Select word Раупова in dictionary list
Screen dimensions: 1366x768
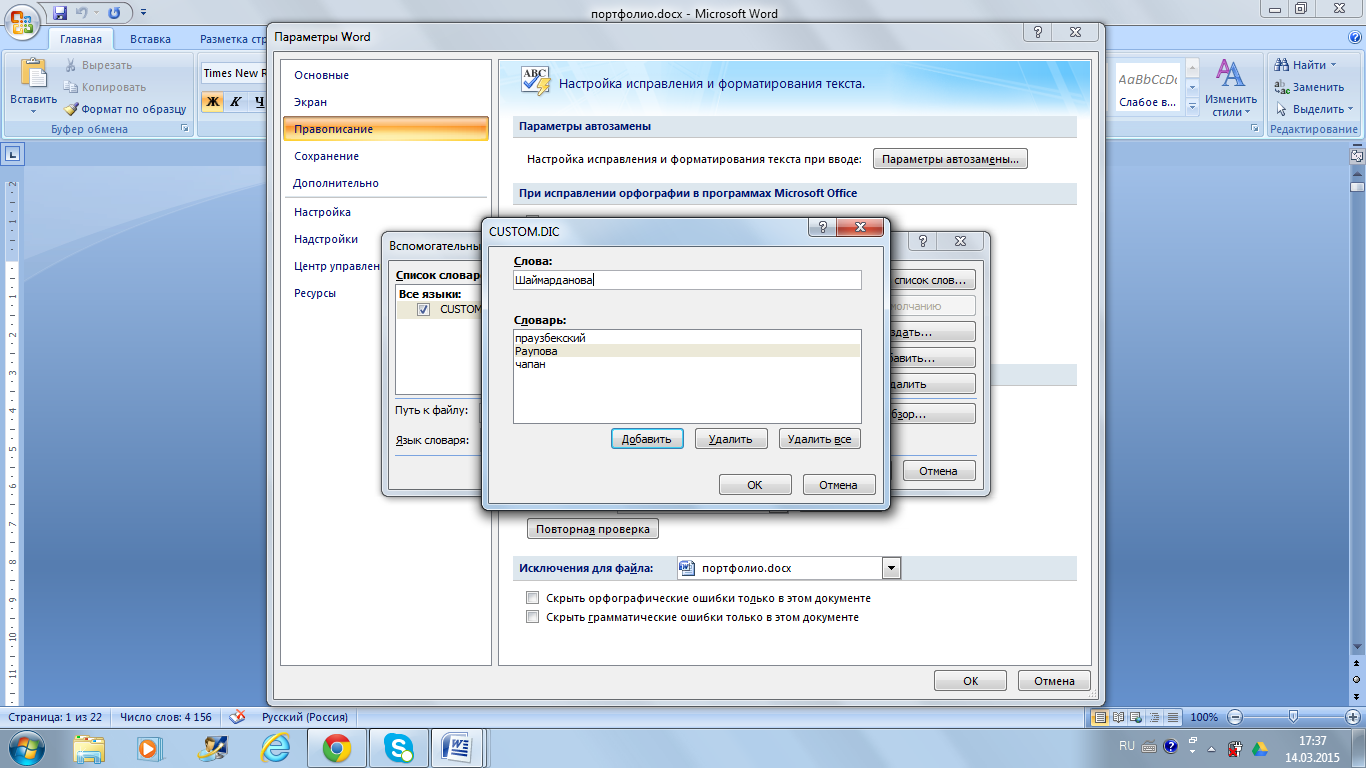click(687, 351)
